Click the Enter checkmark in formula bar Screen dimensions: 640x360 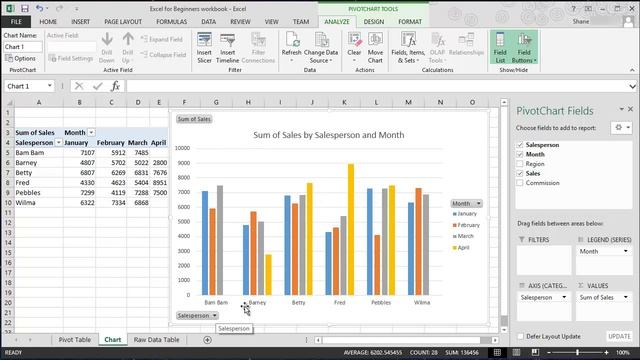pos(98,86)
